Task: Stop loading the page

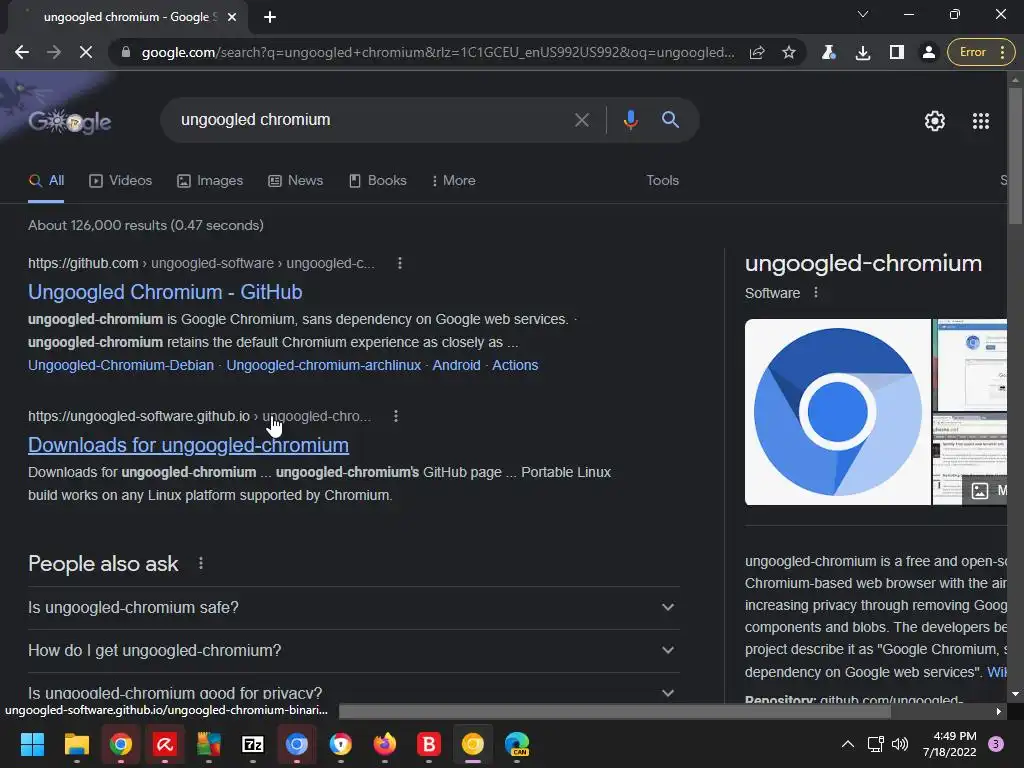Action: pyautogui.click(x=86, y=52)
